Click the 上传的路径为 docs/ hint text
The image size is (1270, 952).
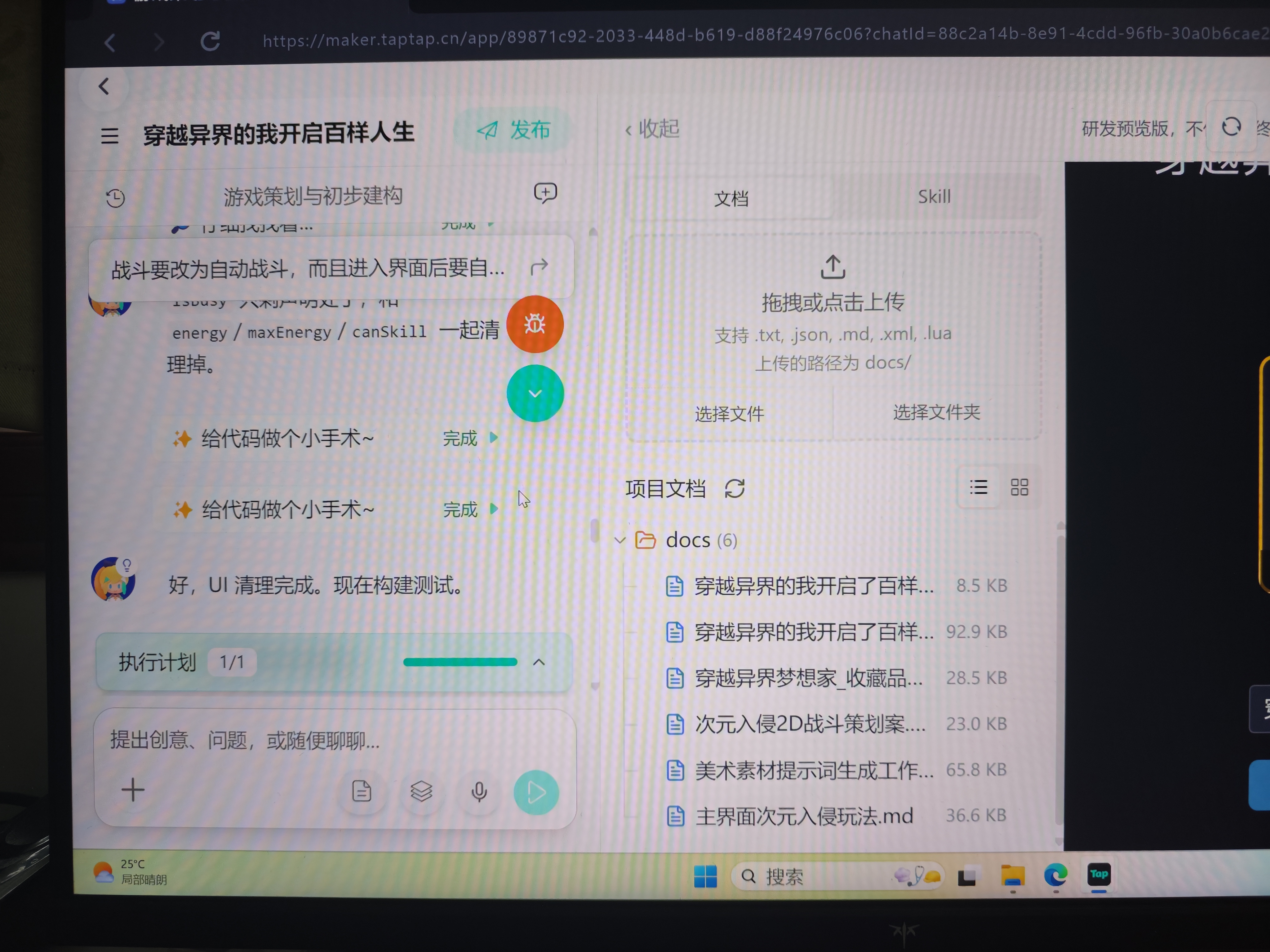(x=833, y=363)
